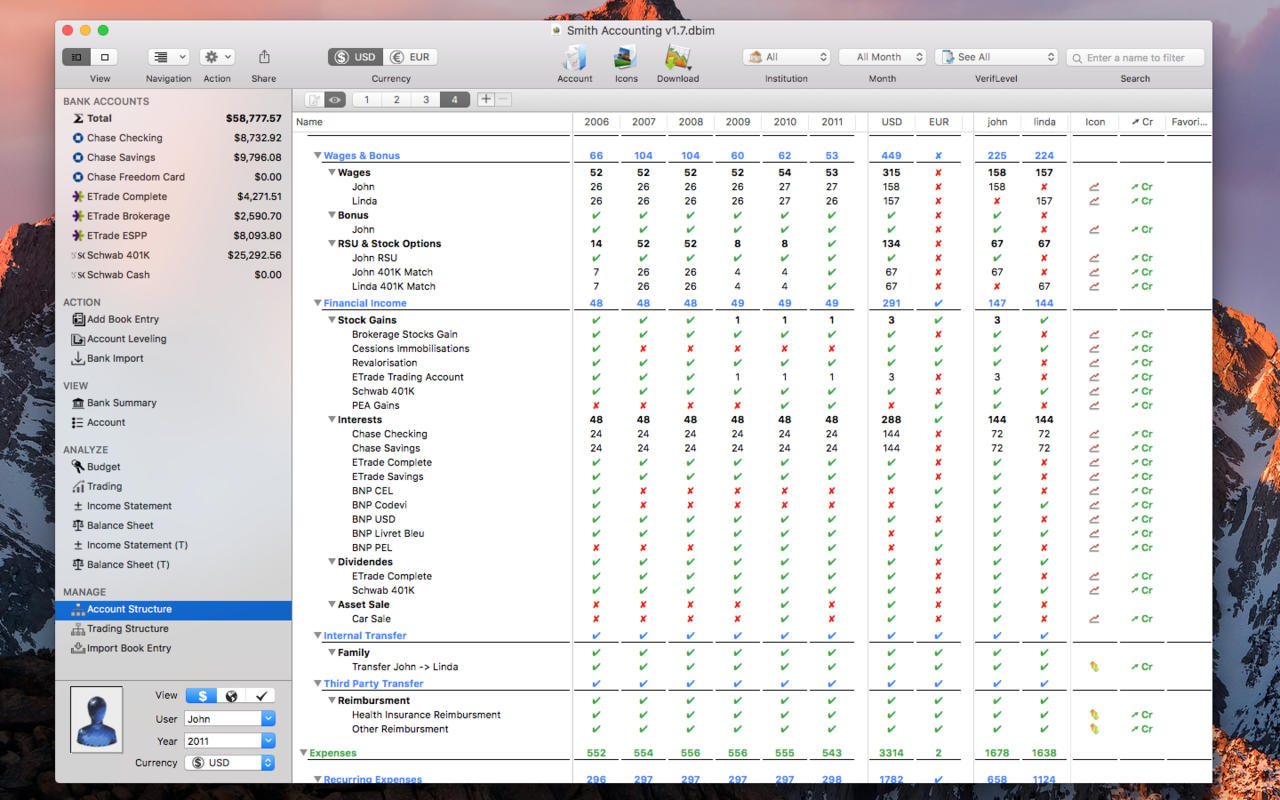Toggle the eye visibility button
Screen dimensions: 1280x800
[x=335, y=99]
